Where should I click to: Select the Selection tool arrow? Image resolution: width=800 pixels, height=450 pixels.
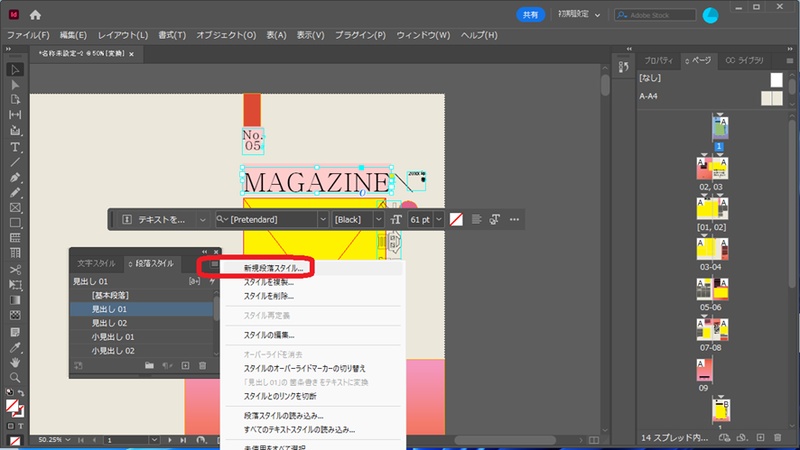click(15, 69)
